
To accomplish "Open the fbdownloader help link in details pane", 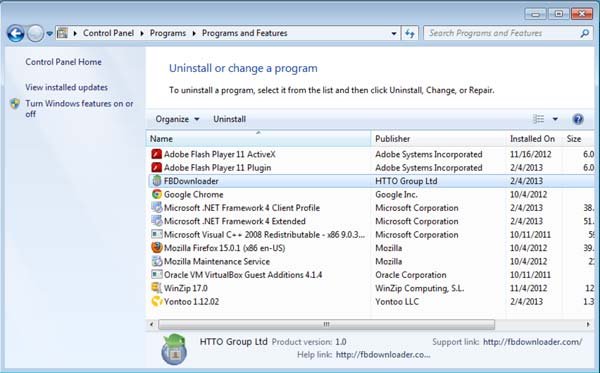I will [383, 355].
